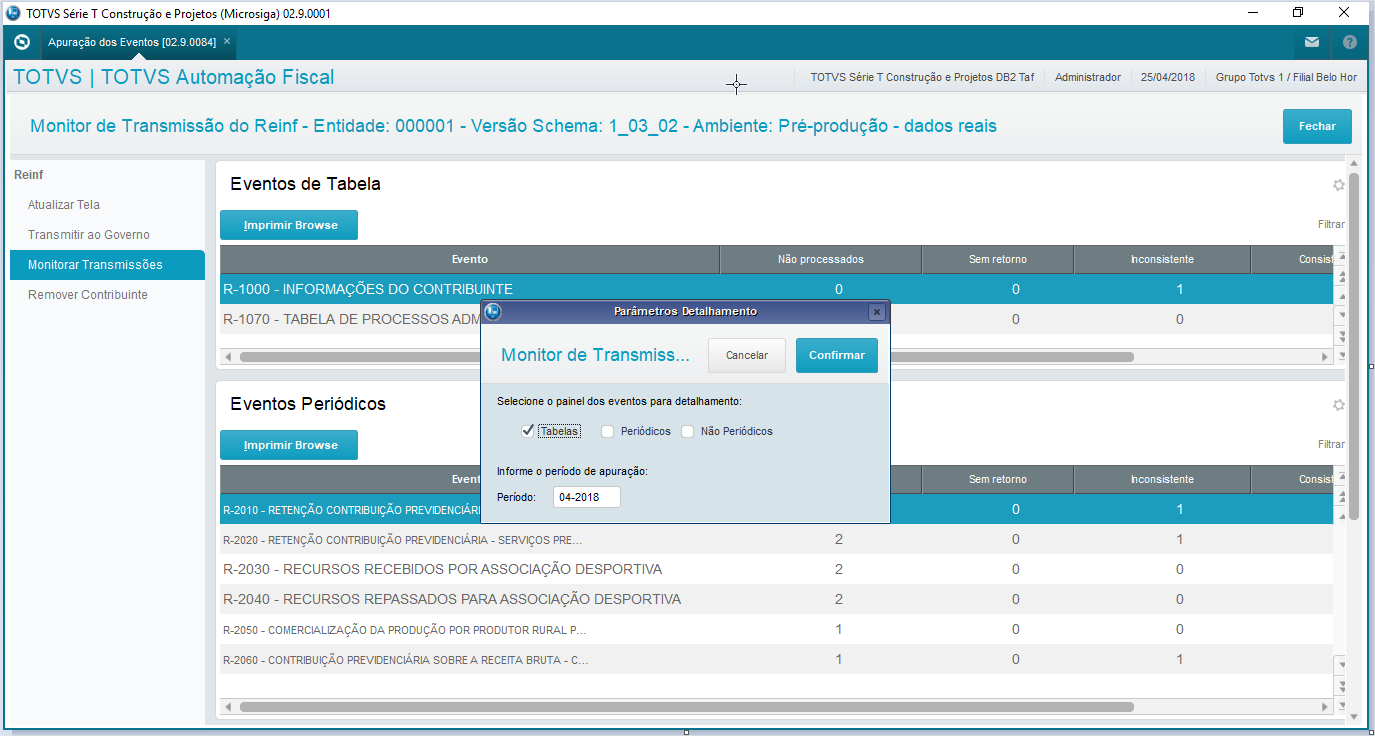This screenshot has height=736, width=1375.
Task: Select row R-2060 - CONTRIBUIÇÃO PREVIDENCIÁRIA SOBRE A RECEITA BRUTA
Action: click(777, 659)
